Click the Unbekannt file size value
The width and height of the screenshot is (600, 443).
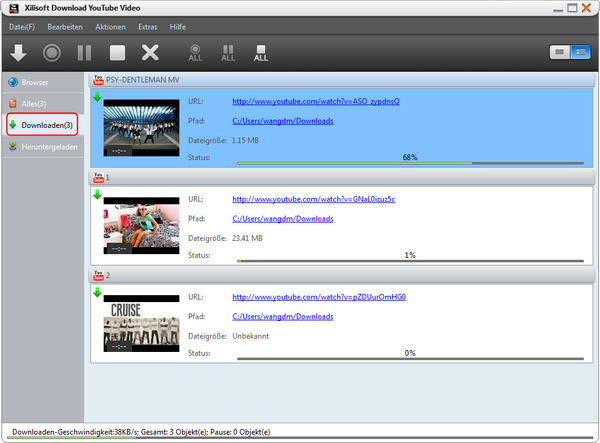pyautogui.click(x=251, y=336)
